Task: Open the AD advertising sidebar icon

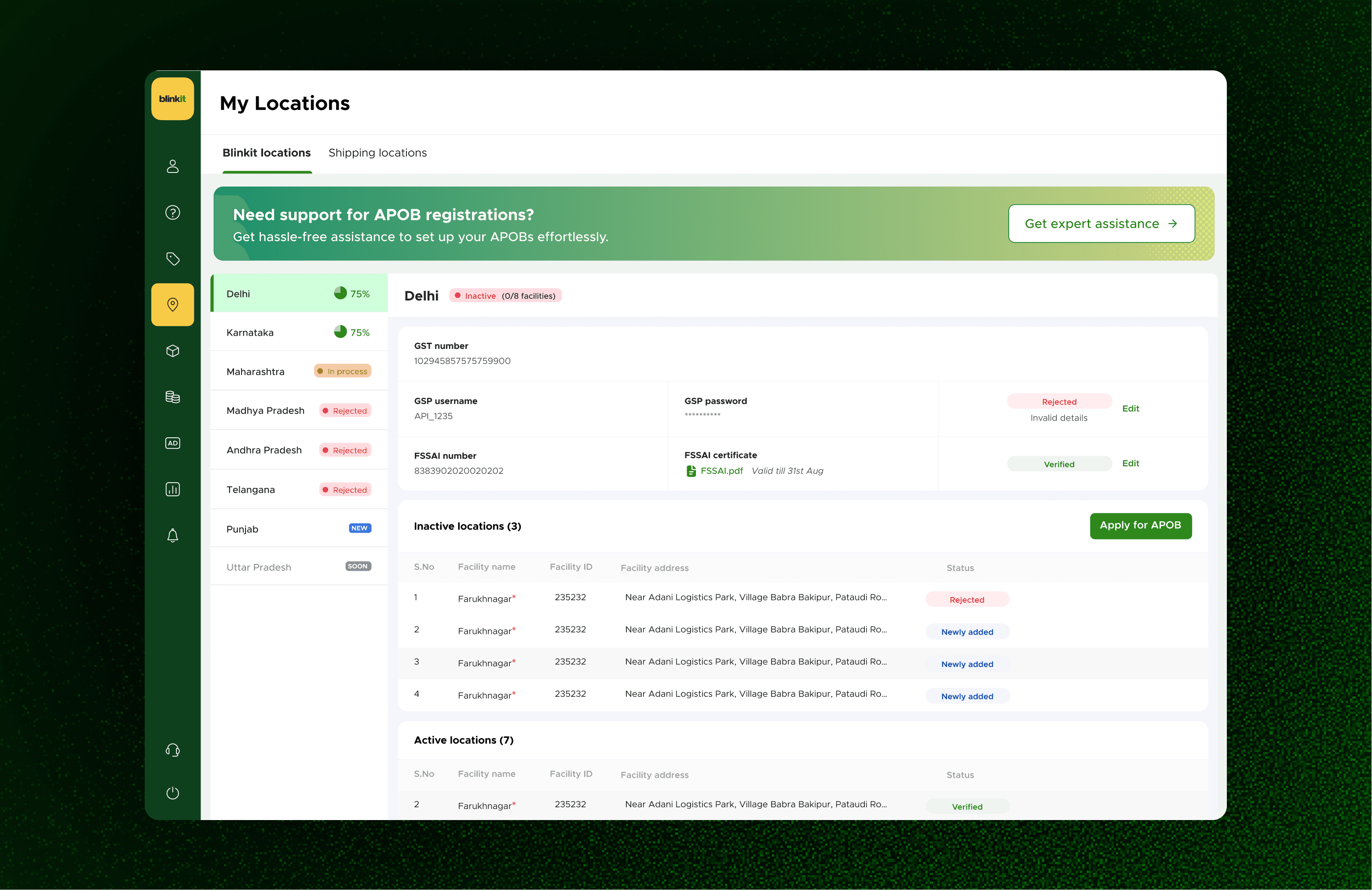Action: [x=172, y=443]
